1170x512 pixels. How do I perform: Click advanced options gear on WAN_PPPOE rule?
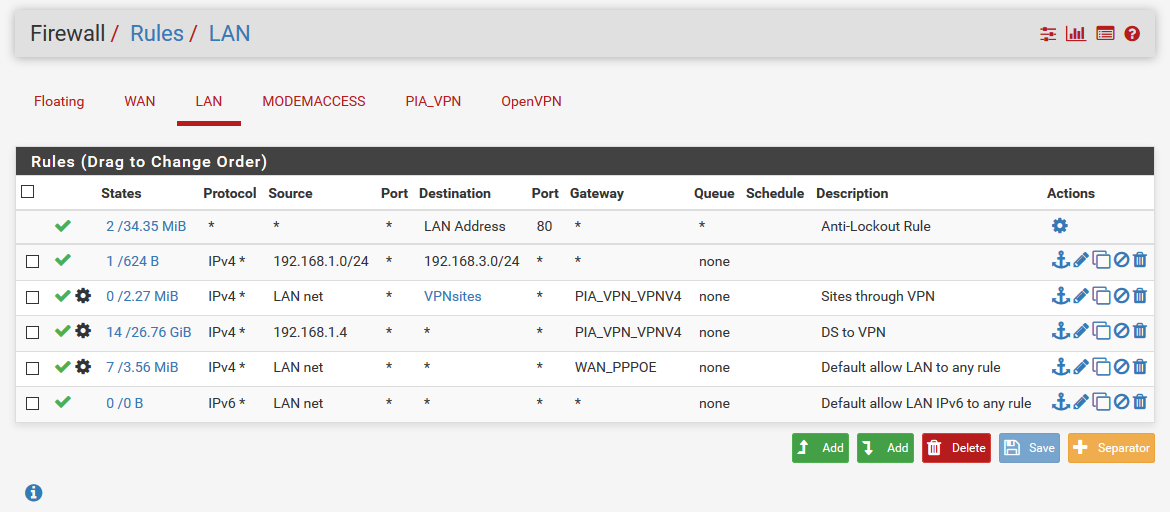pyautogui.click(x=83, y=366)
